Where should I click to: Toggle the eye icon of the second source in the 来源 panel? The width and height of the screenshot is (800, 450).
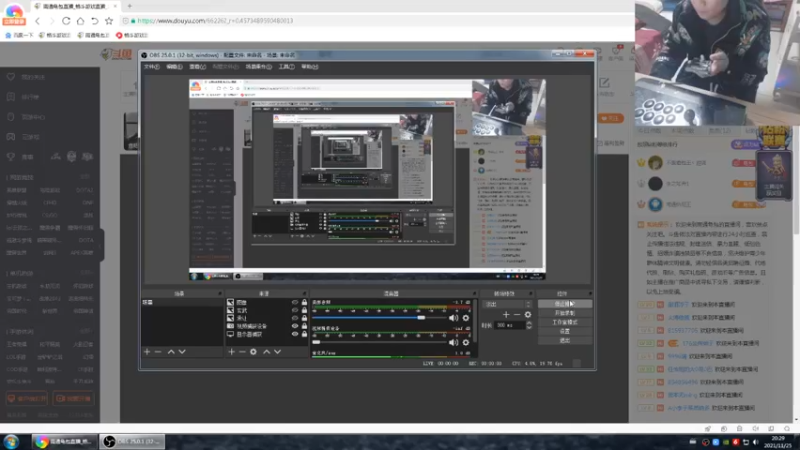(295, 310)
